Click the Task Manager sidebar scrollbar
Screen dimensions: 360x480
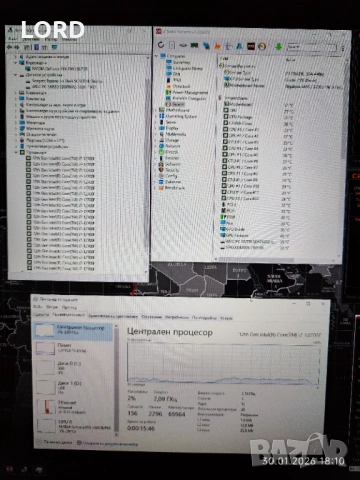point(116,380)
